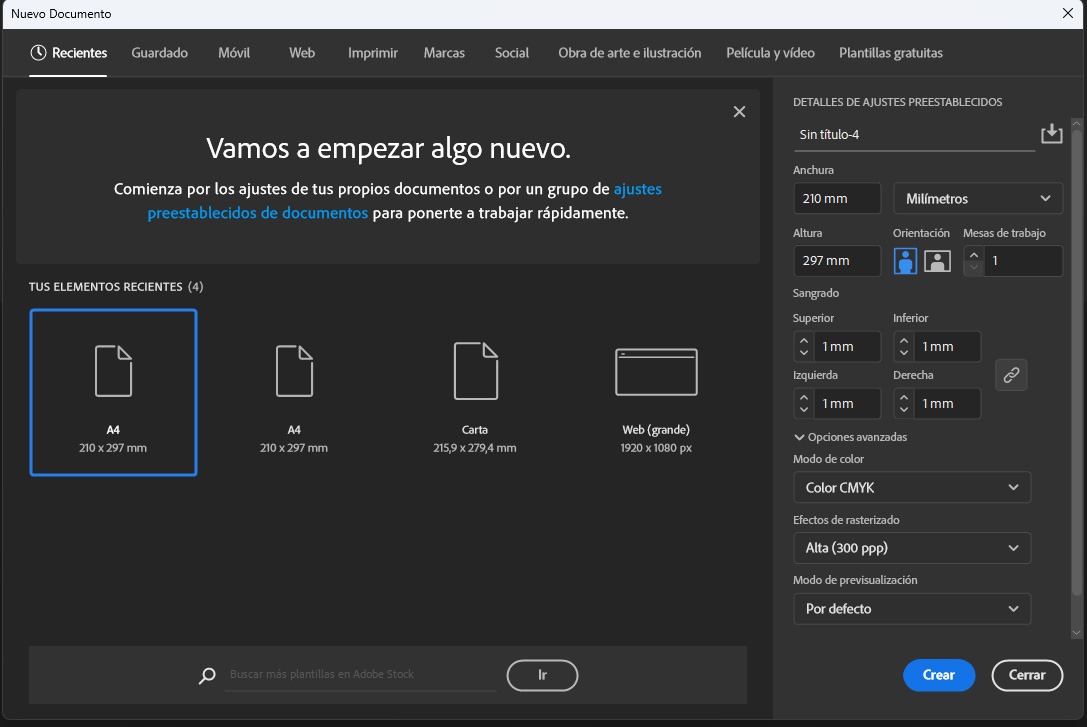1087x727 pixels.
Task: Open the Modo de color dropdown
Action: tap(911, 488)
